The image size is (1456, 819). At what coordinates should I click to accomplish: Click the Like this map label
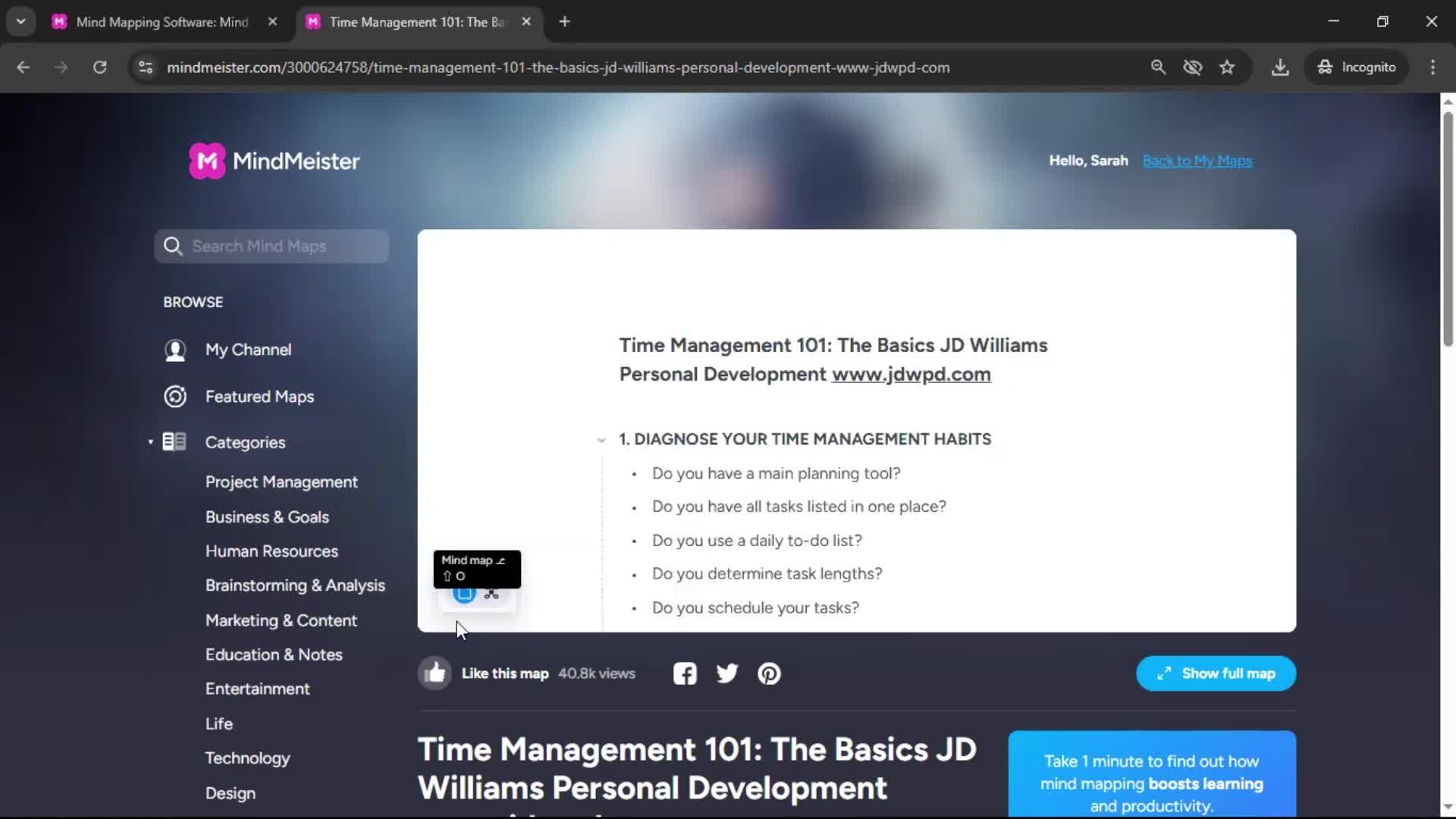(x=505, y=673)
